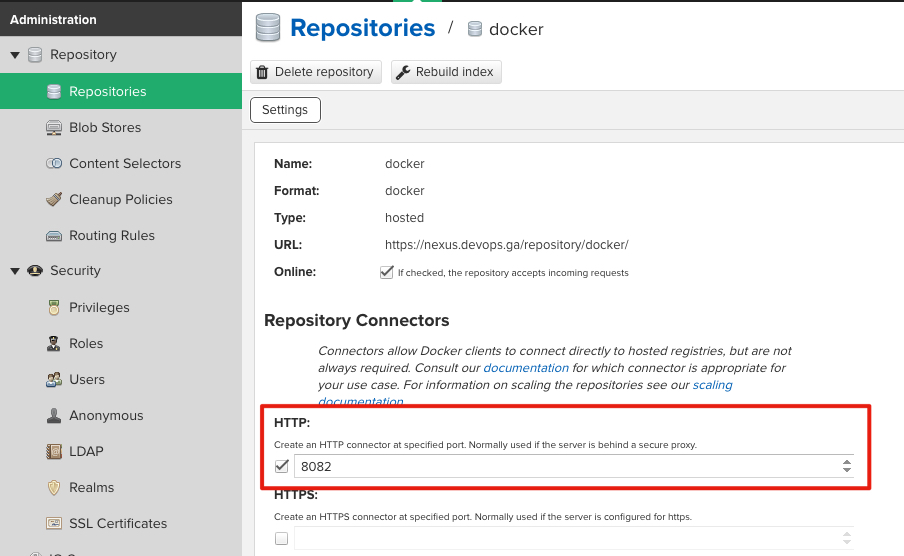Click the repository URL text

click(506, 245)
